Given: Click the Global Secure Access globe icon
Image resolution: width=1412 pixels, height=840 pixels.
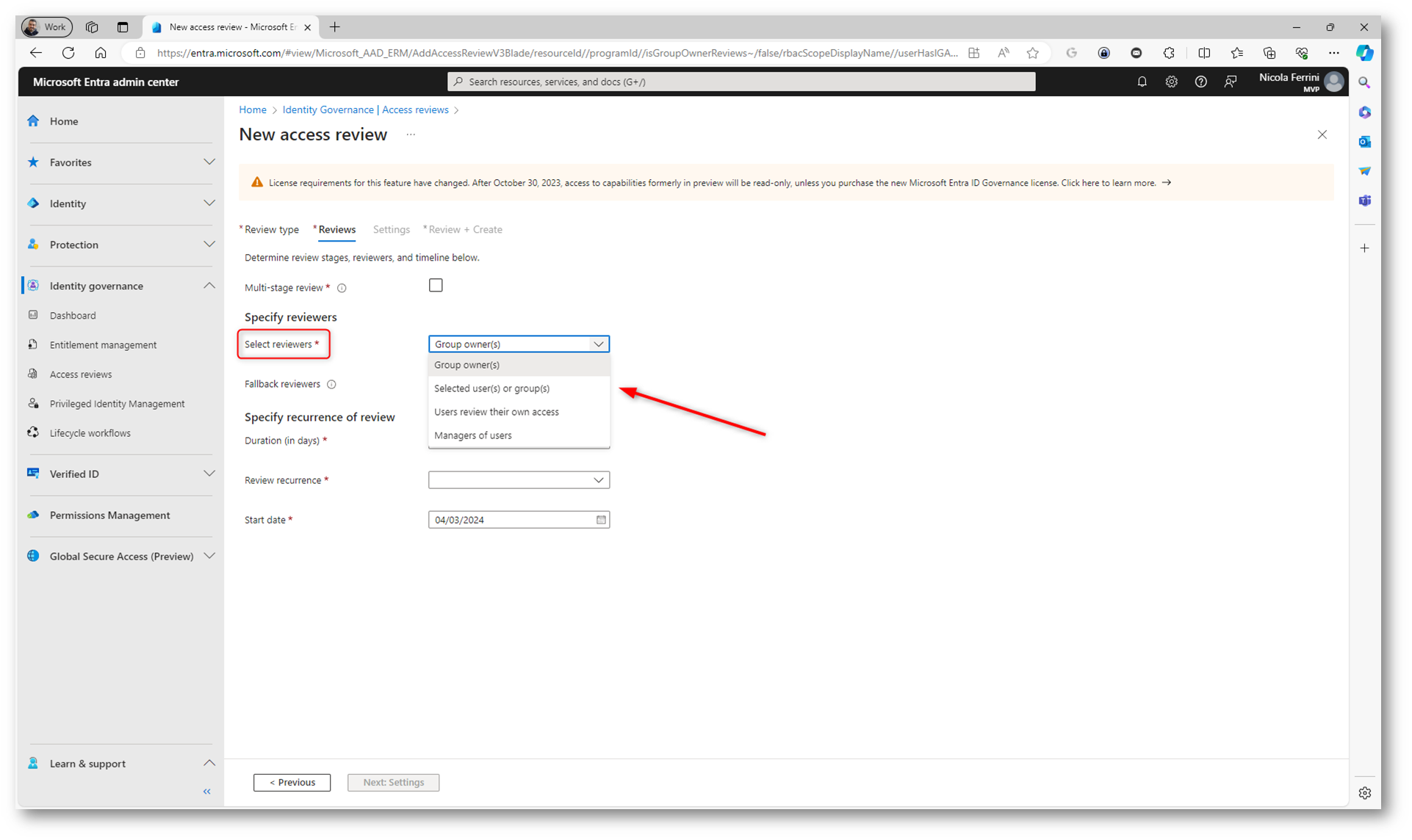Looking at the screenshot, I should pyautogui.click(x=33, y=556).
